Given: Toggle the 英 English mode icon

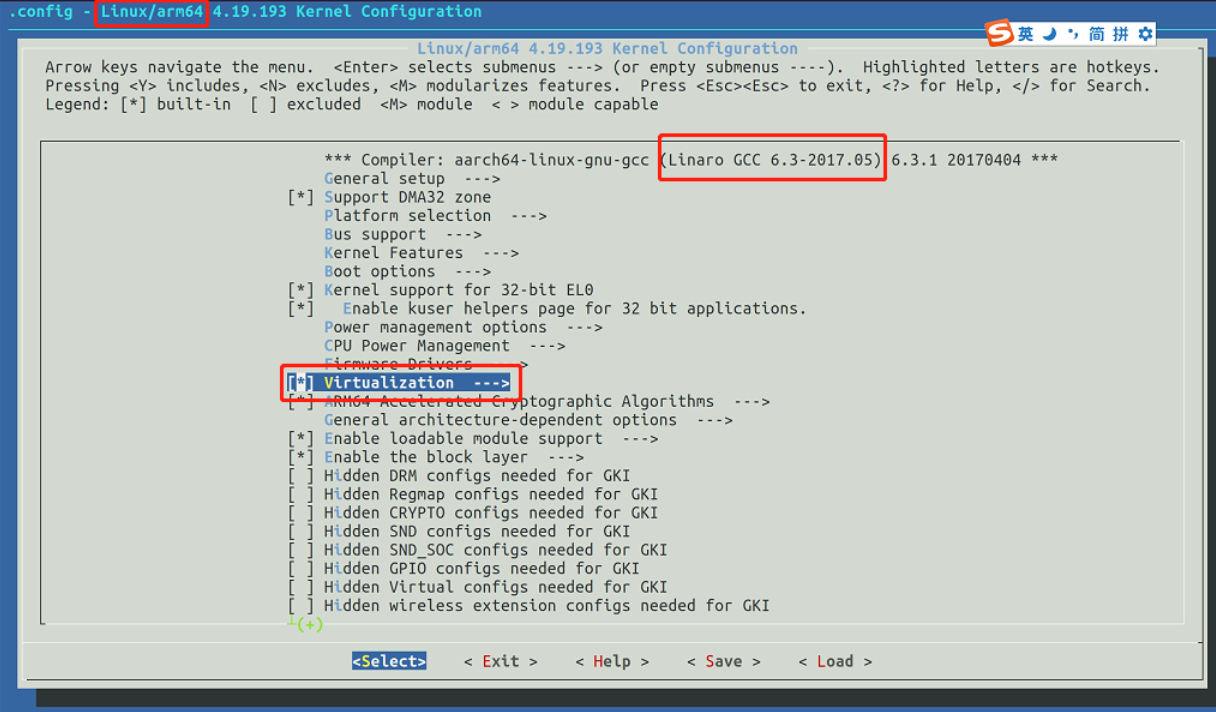Looking at the screenshot, I should (x=1026, y=34).
